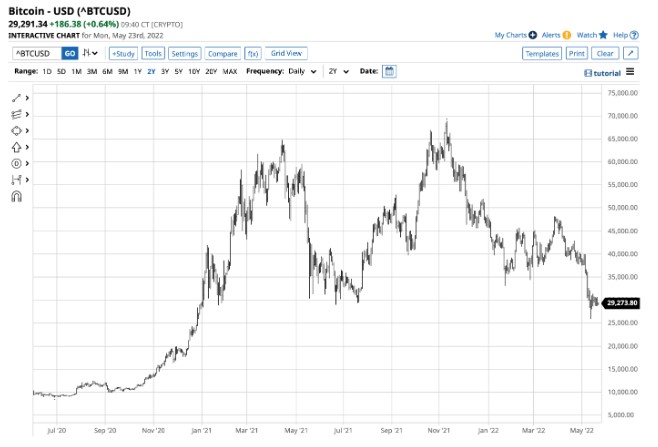Image resolution: width=658 pixels, height=447 pixels.
Task: Select the measurement range tool
Action: [x=16, y=180]
